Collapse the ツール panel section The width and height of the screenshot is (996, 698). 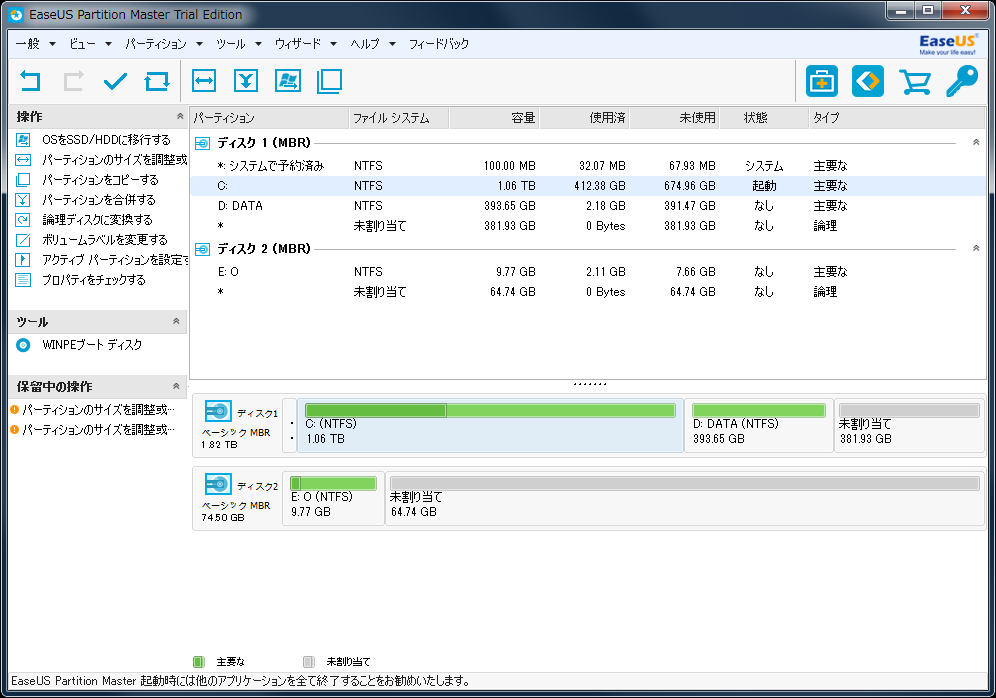click(x=176, y=321)
